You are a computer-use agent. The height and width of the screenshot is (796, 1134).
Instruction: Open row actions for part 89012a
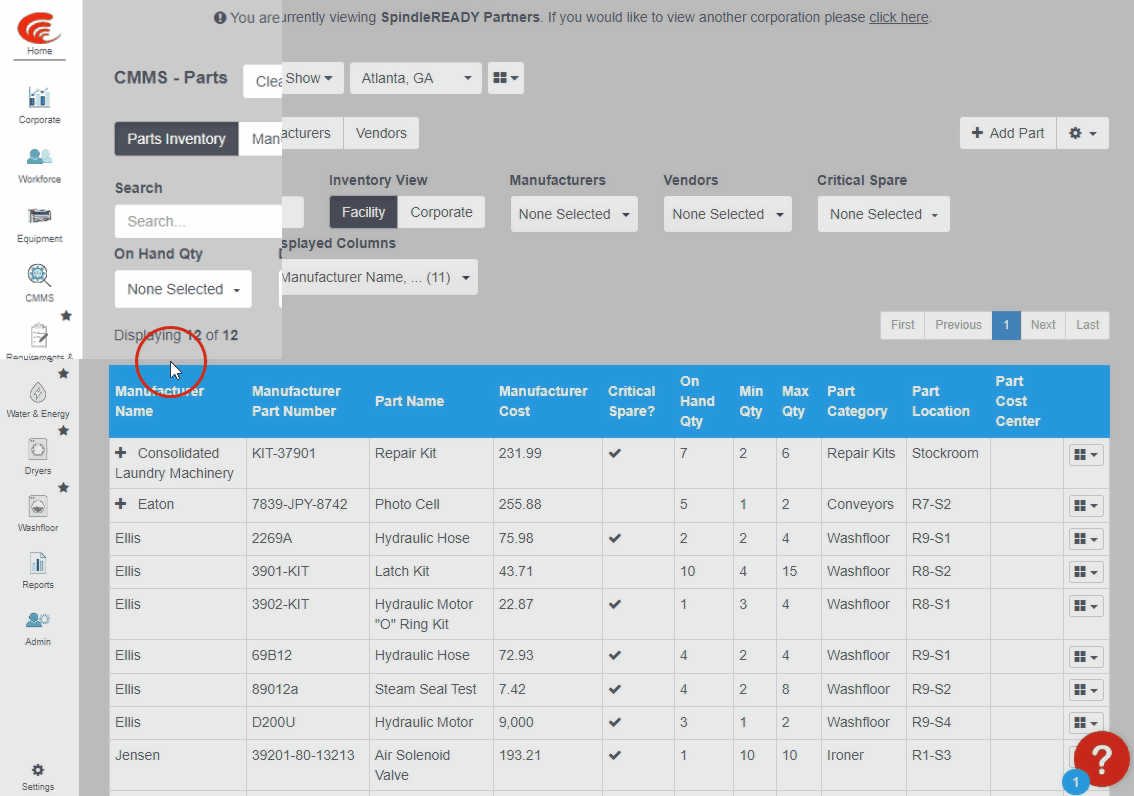point(1086,690)
